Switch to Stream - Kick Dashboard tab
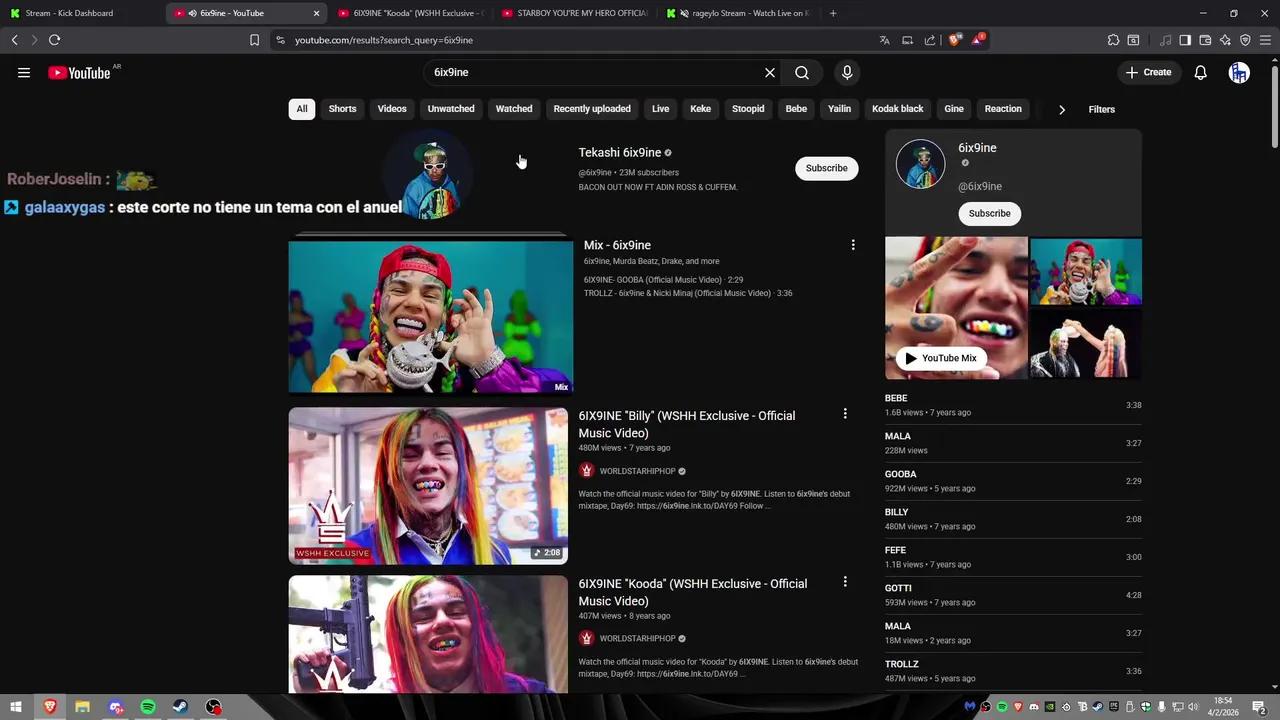The height and width of the screenshot is (720, 1280). click(82, 13)
